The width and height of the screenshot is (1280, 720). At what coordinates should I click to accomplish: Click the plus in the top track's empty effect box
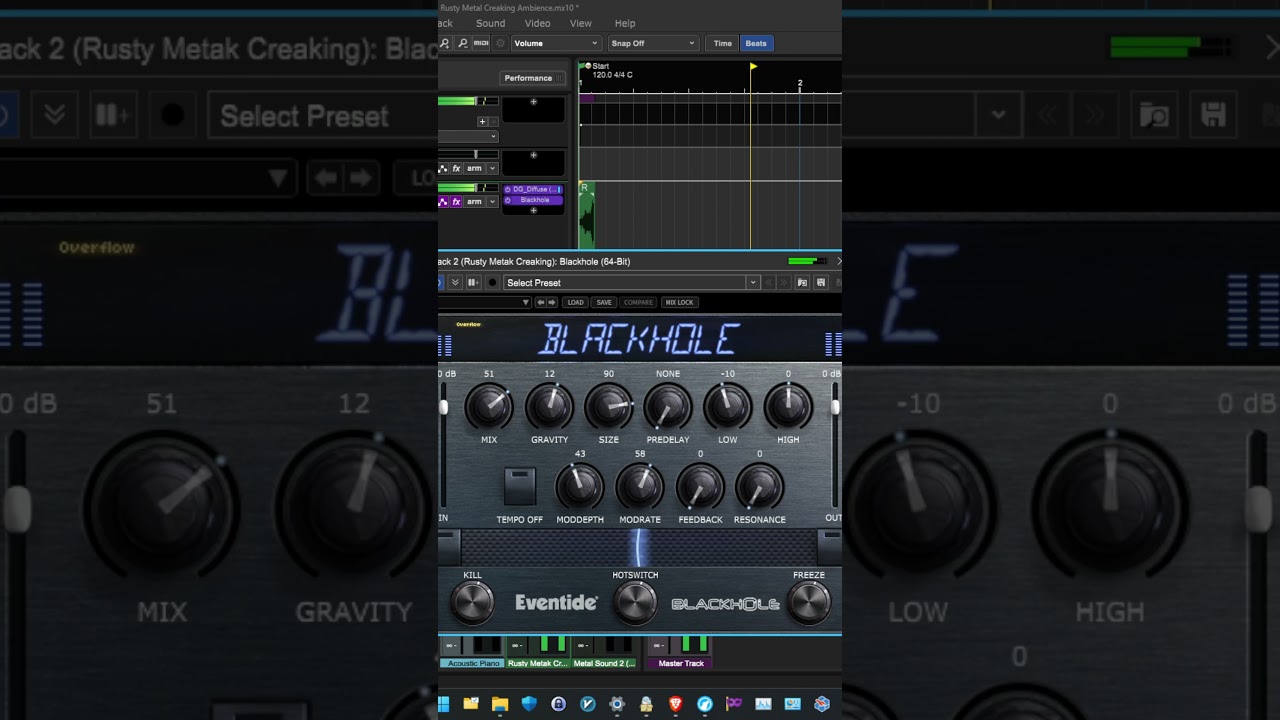[x=533, y=102]
